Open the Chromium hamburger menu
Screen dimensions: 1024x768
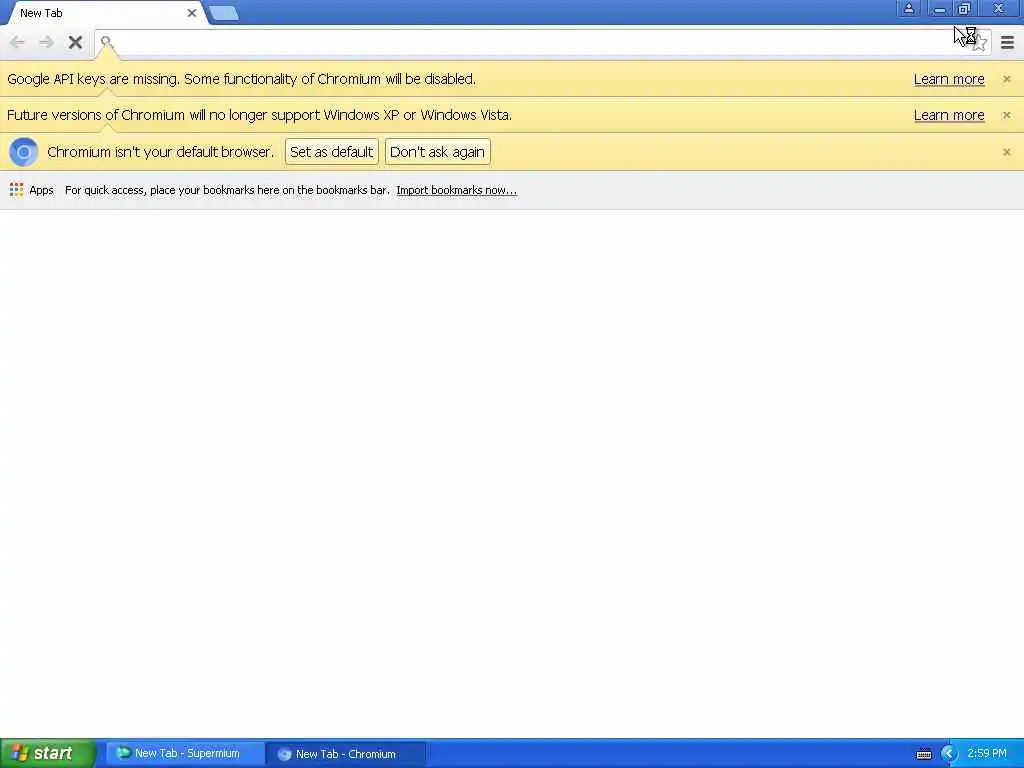coord(1007,43)
